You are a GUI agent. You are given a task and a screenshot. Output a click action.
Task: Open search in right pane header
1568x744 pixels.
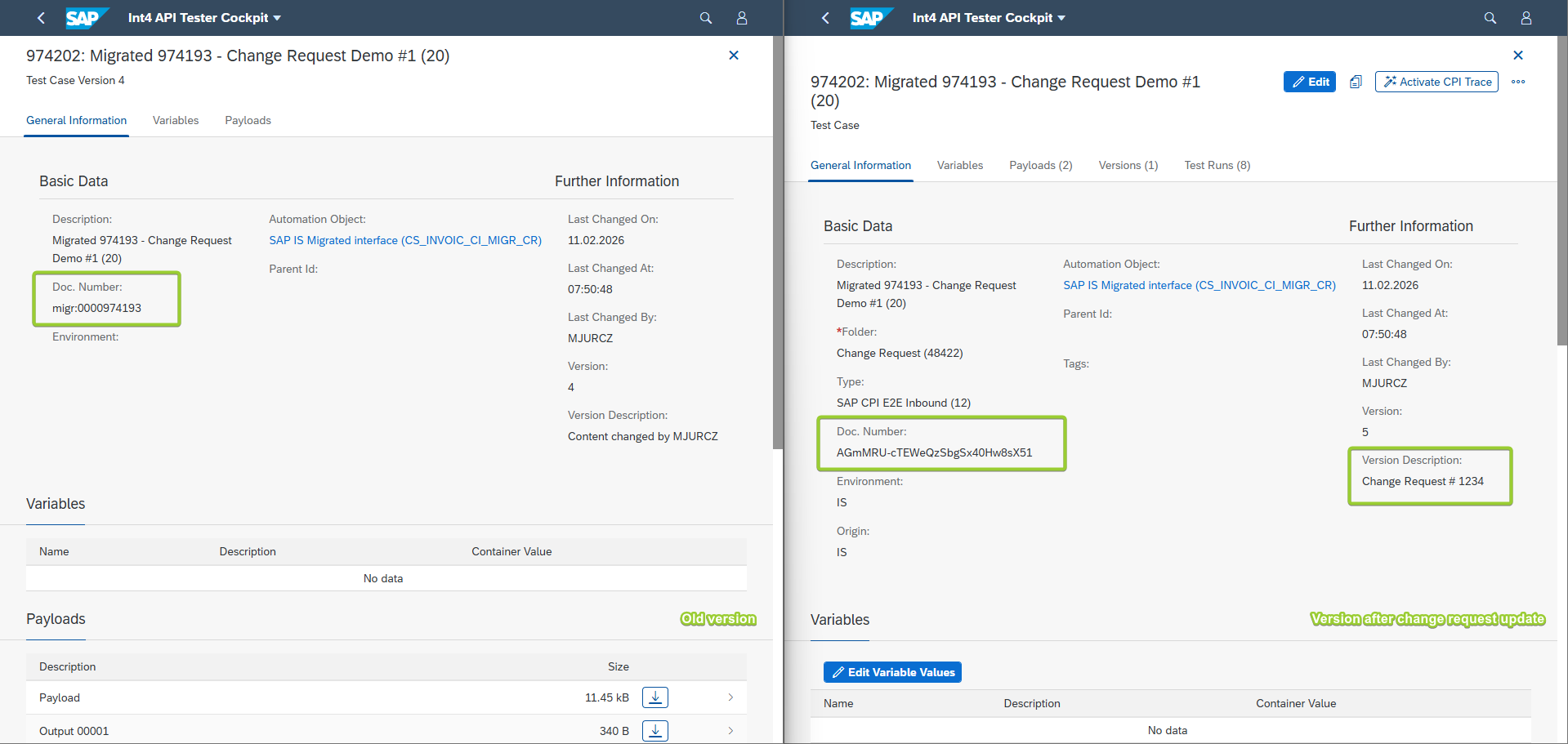pos(1490,18)
